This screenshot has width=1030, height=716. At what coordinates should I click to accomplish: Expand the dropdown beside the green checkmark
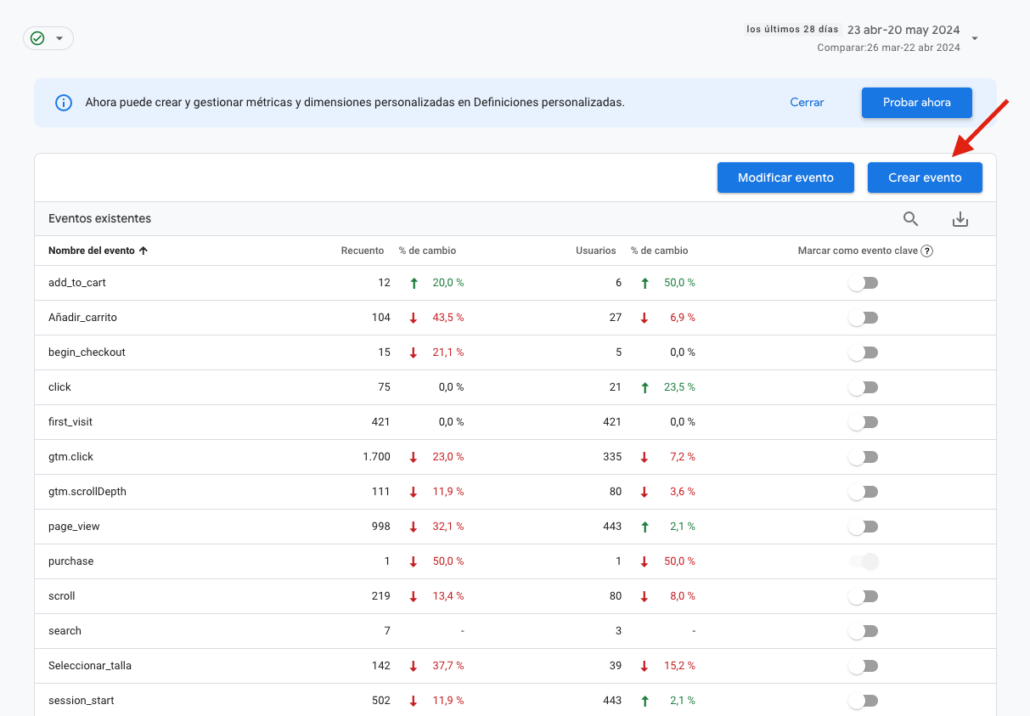pyautogui.click(x=59, y=38)
